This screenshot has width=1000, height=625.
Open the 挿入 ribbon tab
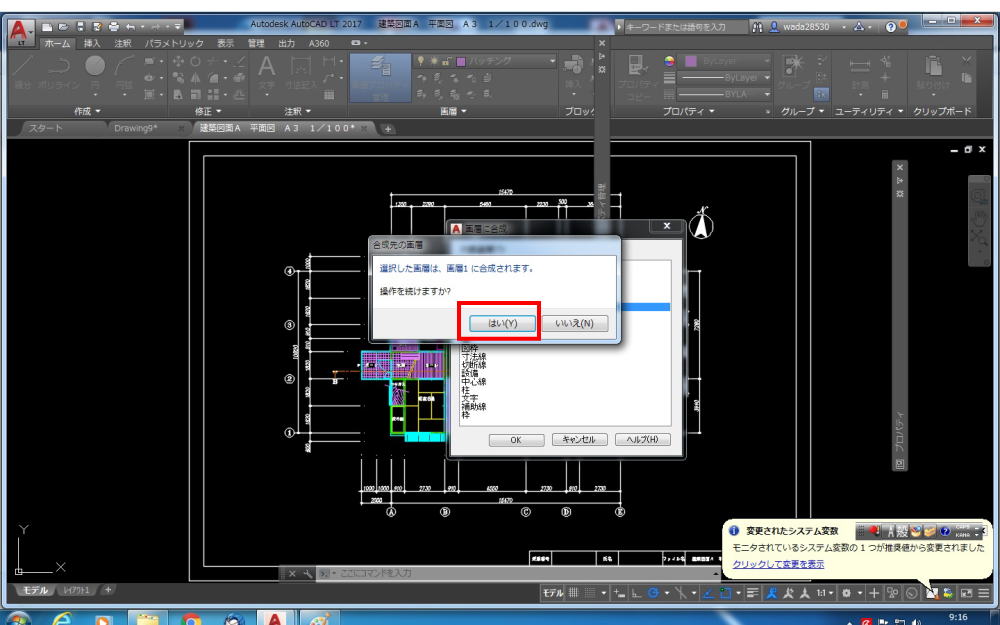(x=92, y=43)
